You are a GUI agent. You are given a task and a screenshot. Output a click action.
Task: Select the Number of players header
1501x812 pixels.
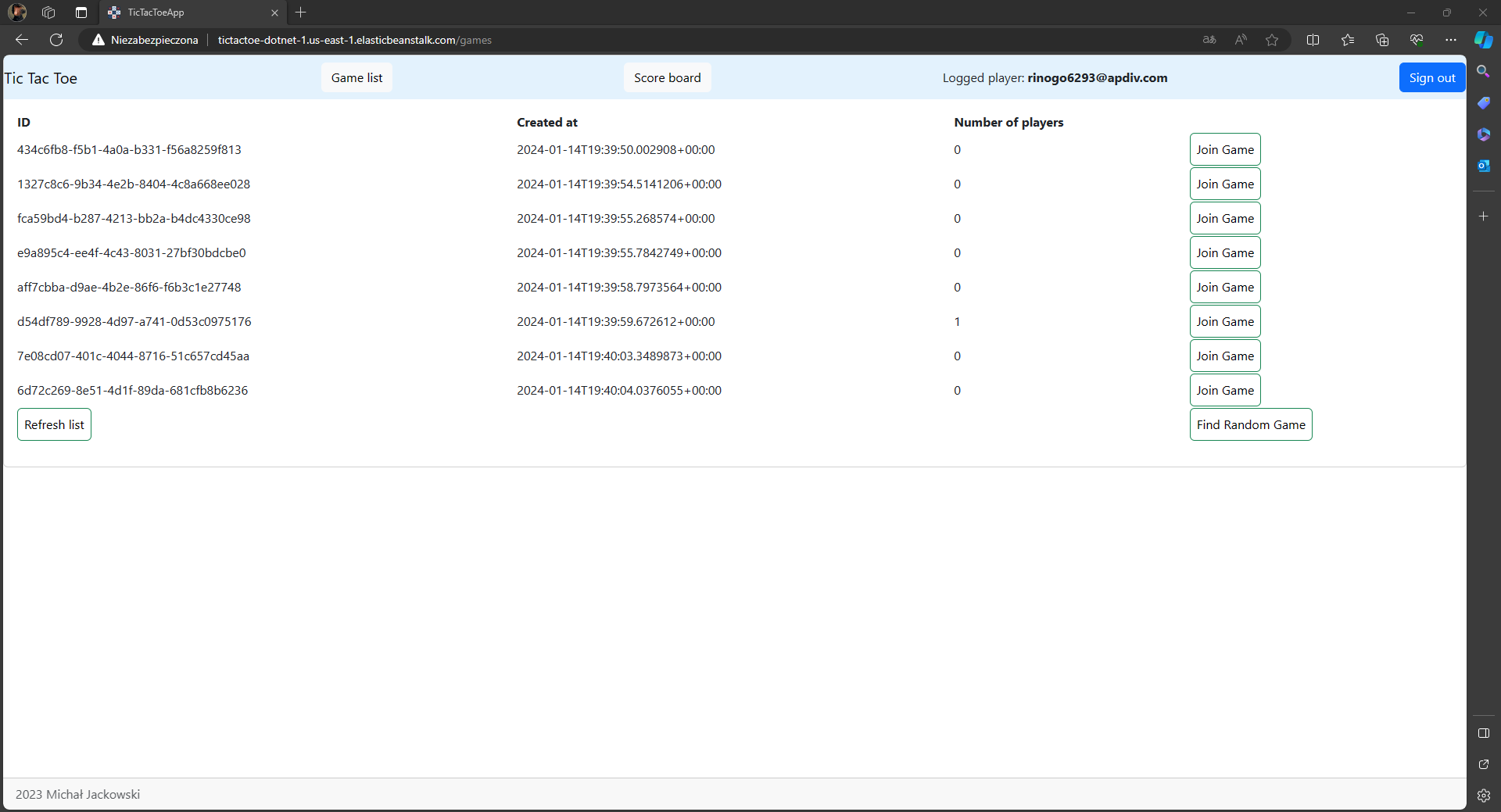1008,122
